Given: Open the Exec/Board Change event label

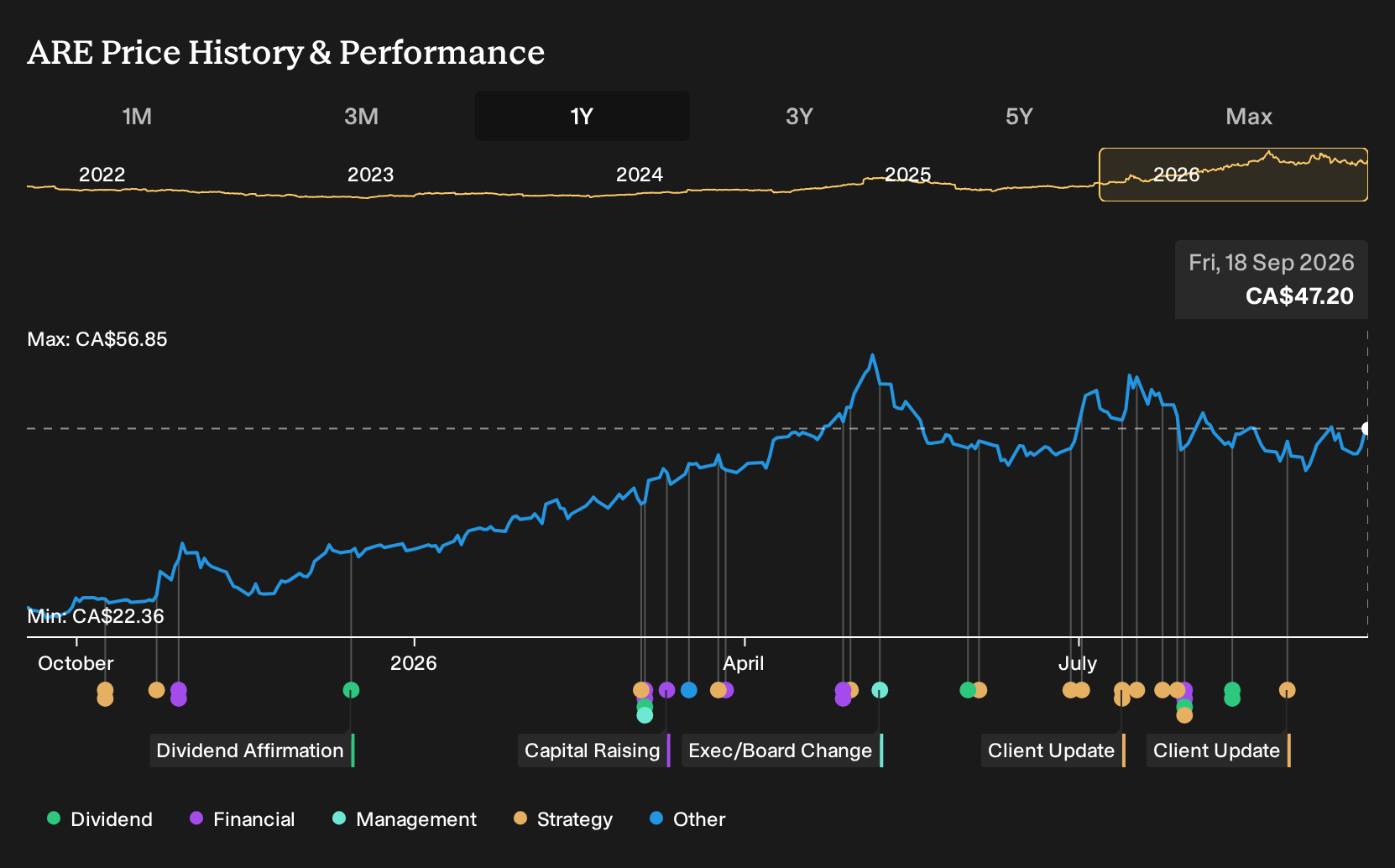Looking at the screenshot, I should tap(782, 750).
